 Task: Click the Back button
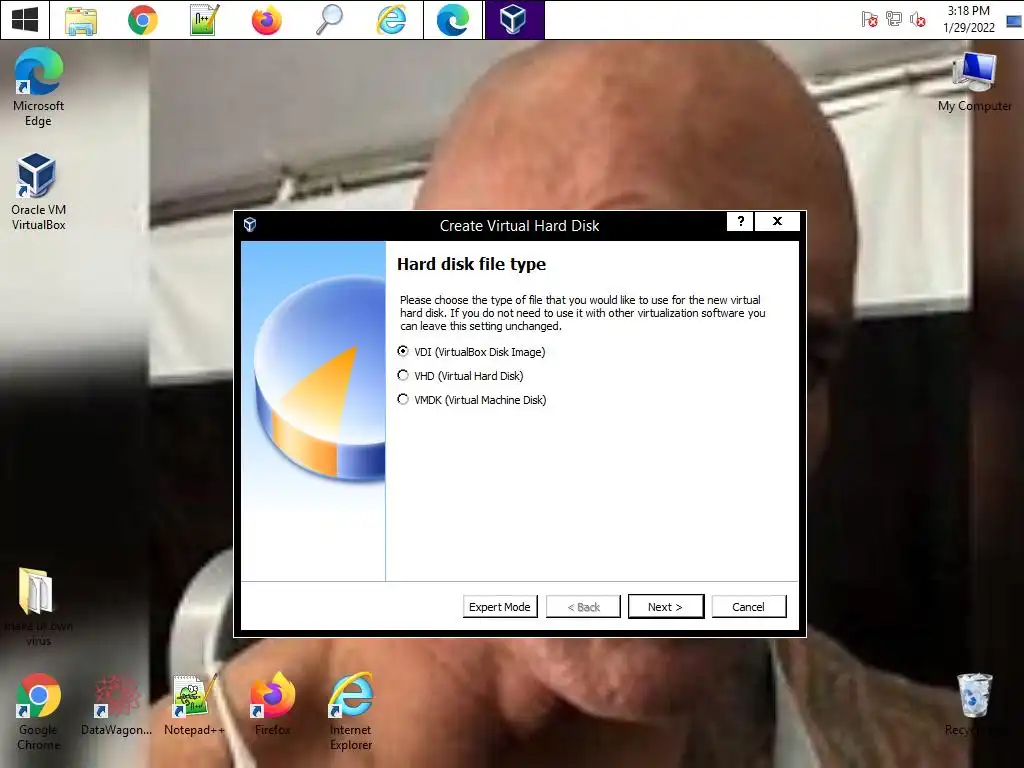pos(583,607)
